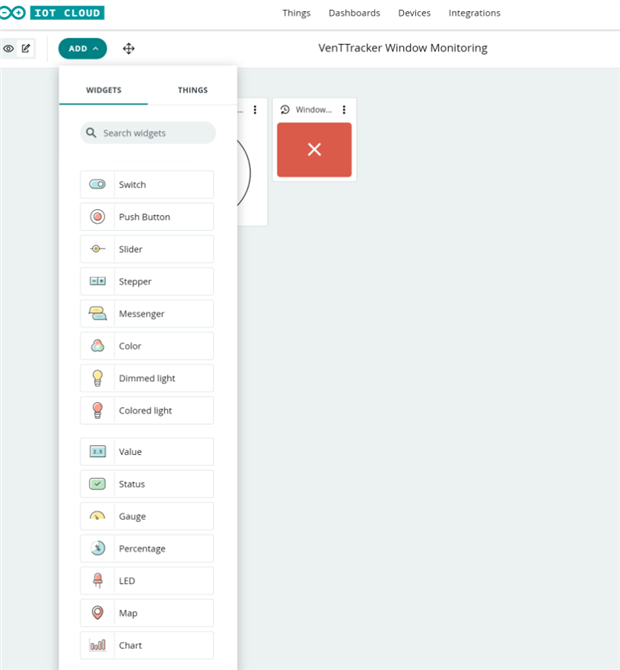Open the Things navigation item

pyautogui.click(x=296, y=13)
